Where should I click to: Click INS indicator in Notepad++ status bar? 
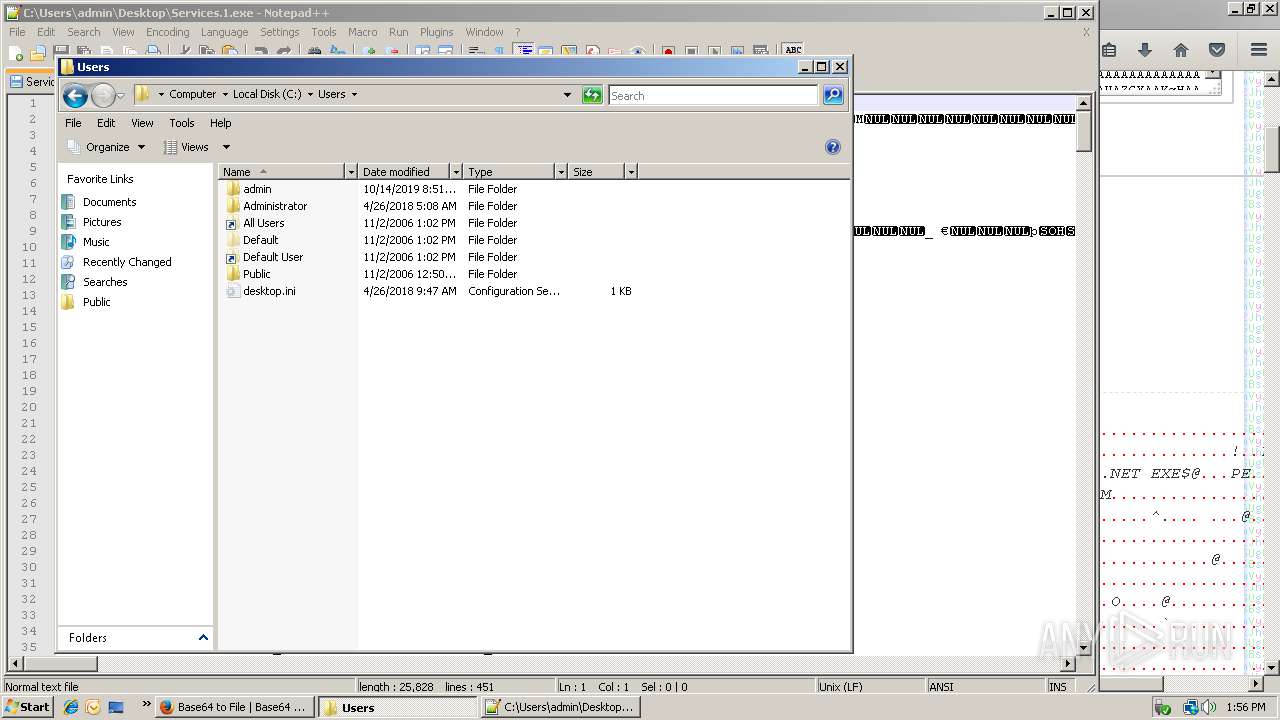[x=1057, y=687]
